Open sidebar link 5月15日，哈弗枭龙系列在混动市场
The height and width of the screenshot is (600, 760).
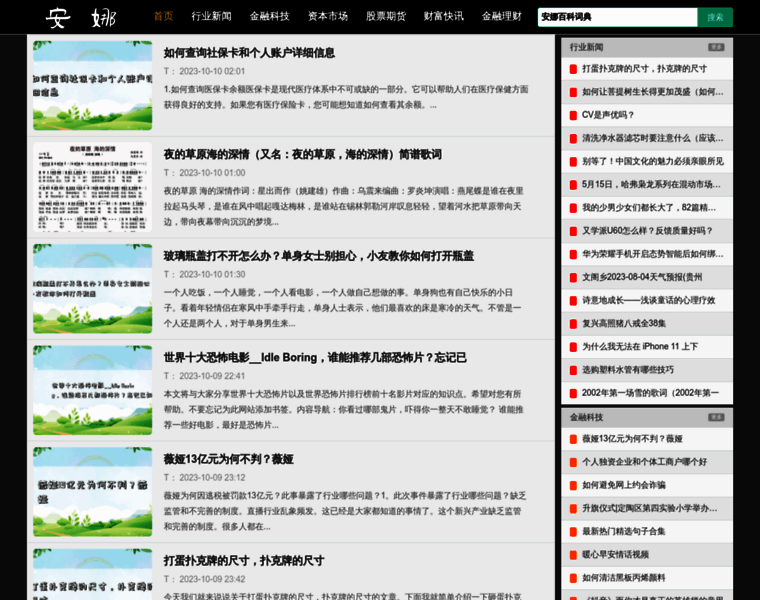click(651, 185)
